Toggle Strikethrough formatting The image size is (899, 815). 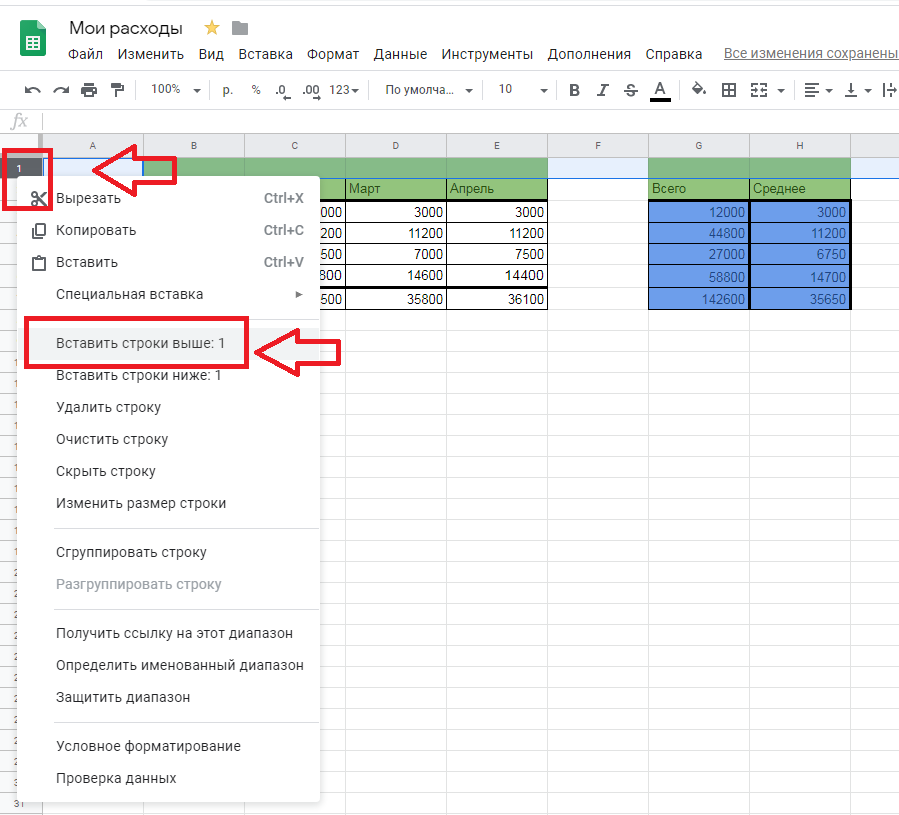coord(631,90)
